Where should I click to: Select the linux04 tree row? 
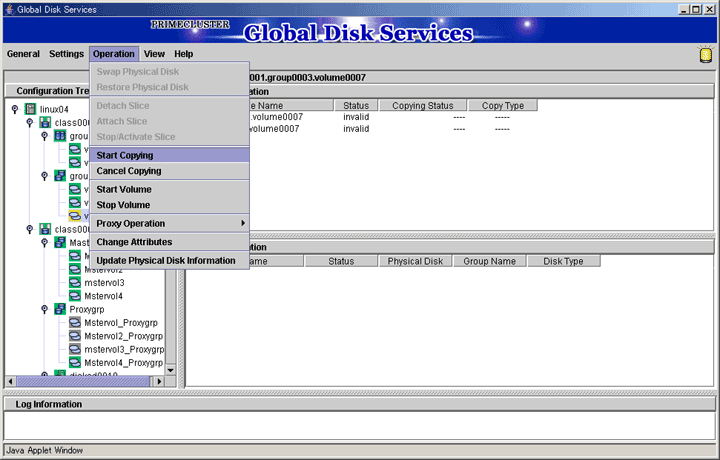[54, 109]
